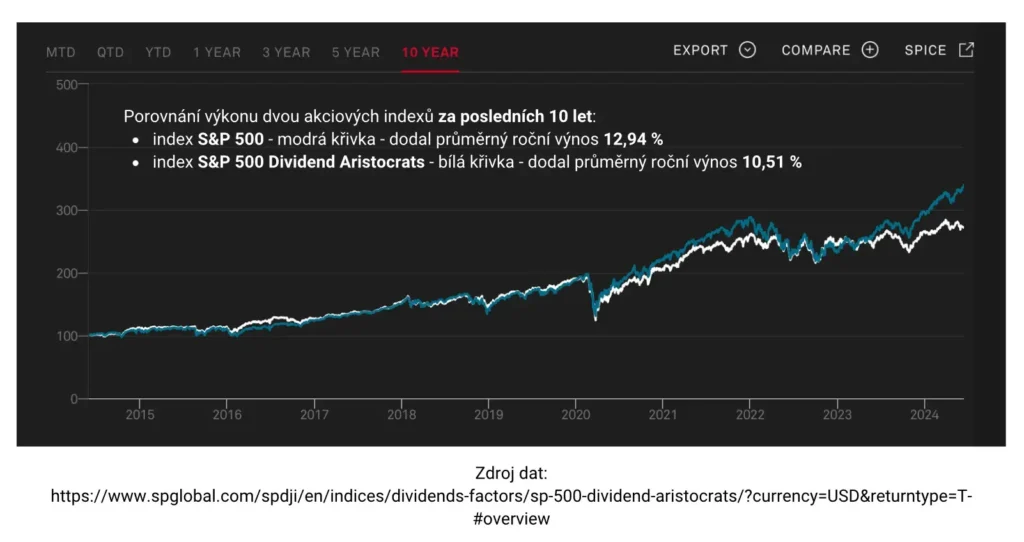
Task: Switch chart to 5 YEAR range
Action: click(356, 52)
